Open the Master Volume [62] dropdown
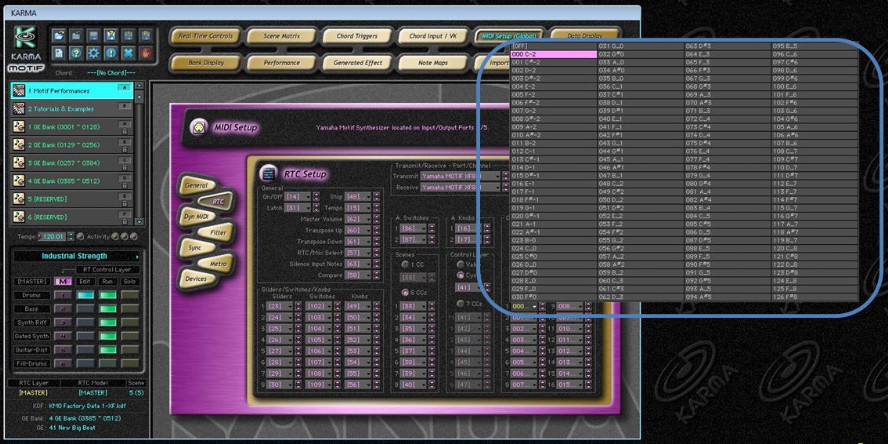Screen dimensions: 888x444 [x=358, y=219]
